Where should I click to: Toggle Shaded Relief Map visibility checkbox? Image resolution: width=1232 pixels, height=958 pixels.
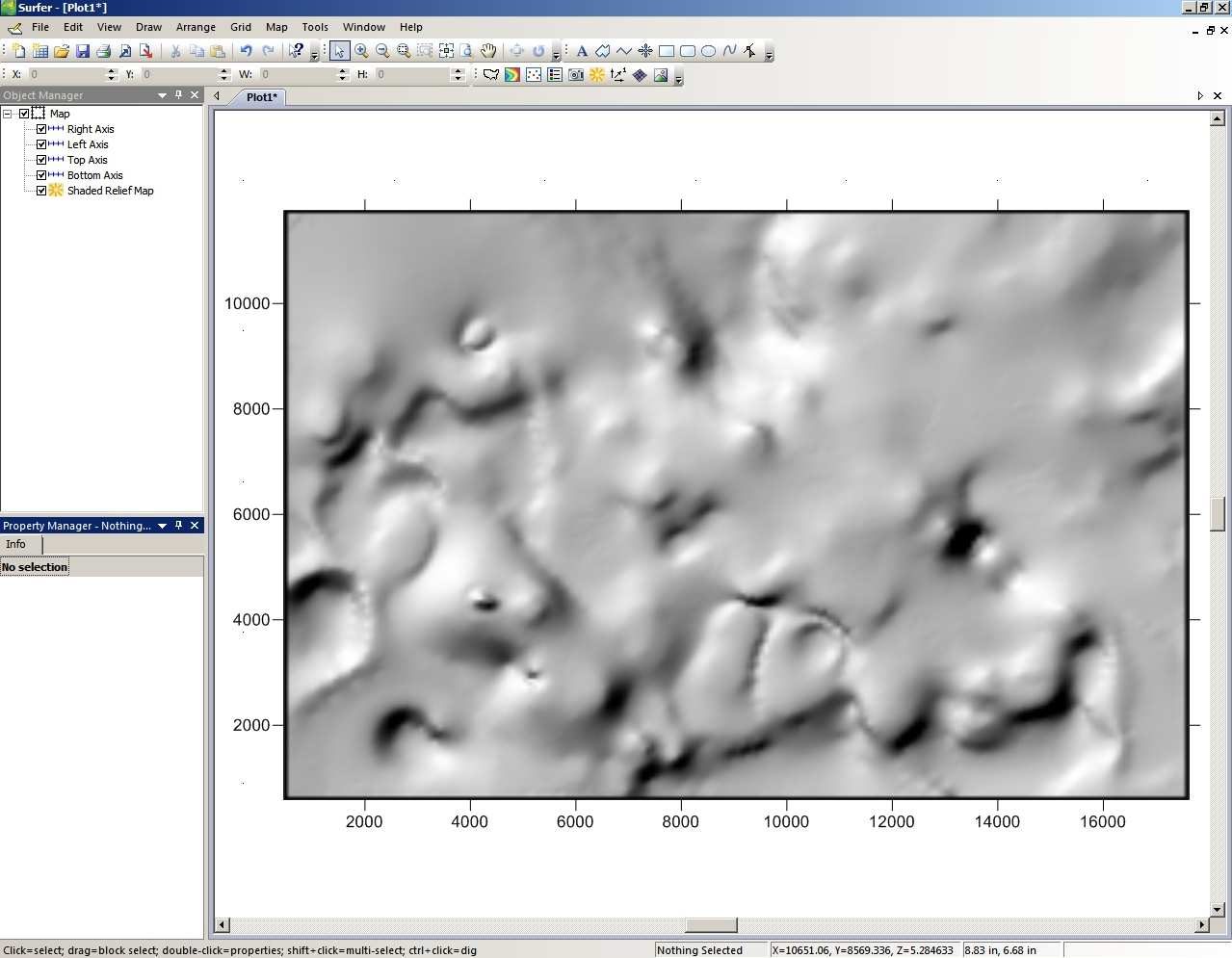click(41, 191)
